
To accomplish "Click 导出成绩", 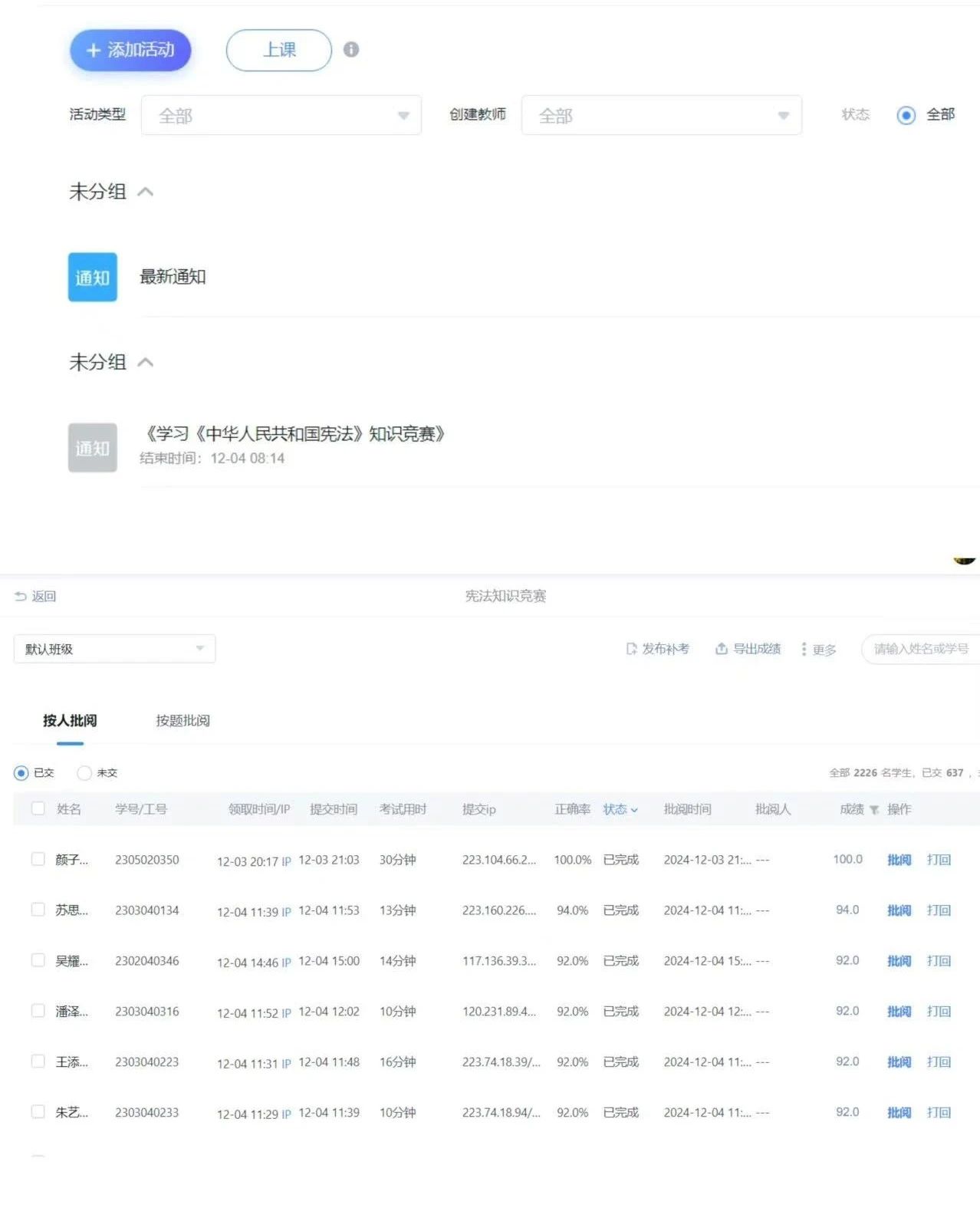I will pos(748,649).
